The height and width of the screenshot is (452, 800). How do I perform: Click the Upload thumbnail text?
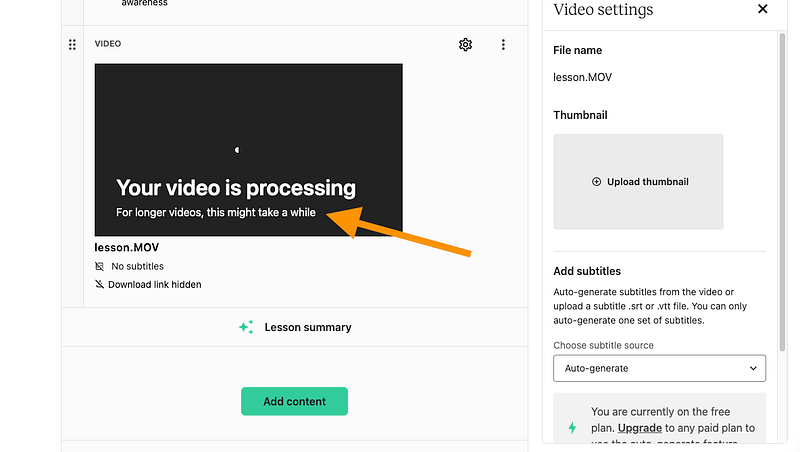647,182
